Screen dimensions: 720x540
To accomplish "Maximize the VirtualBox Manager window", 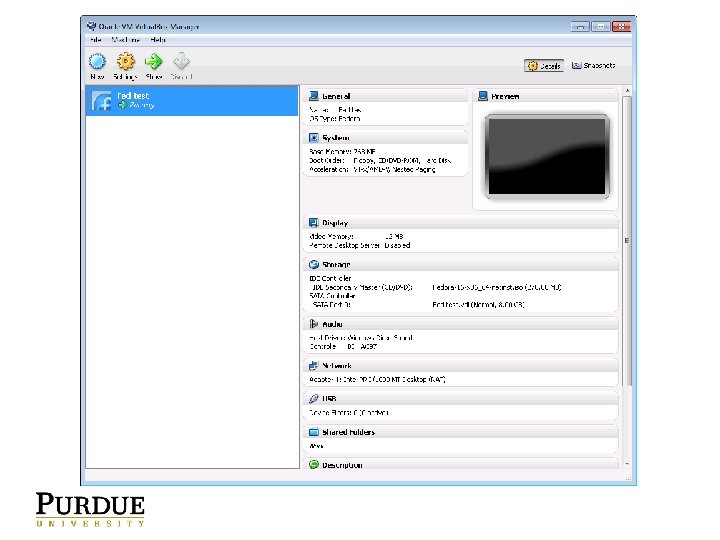I will click(601, 27).
